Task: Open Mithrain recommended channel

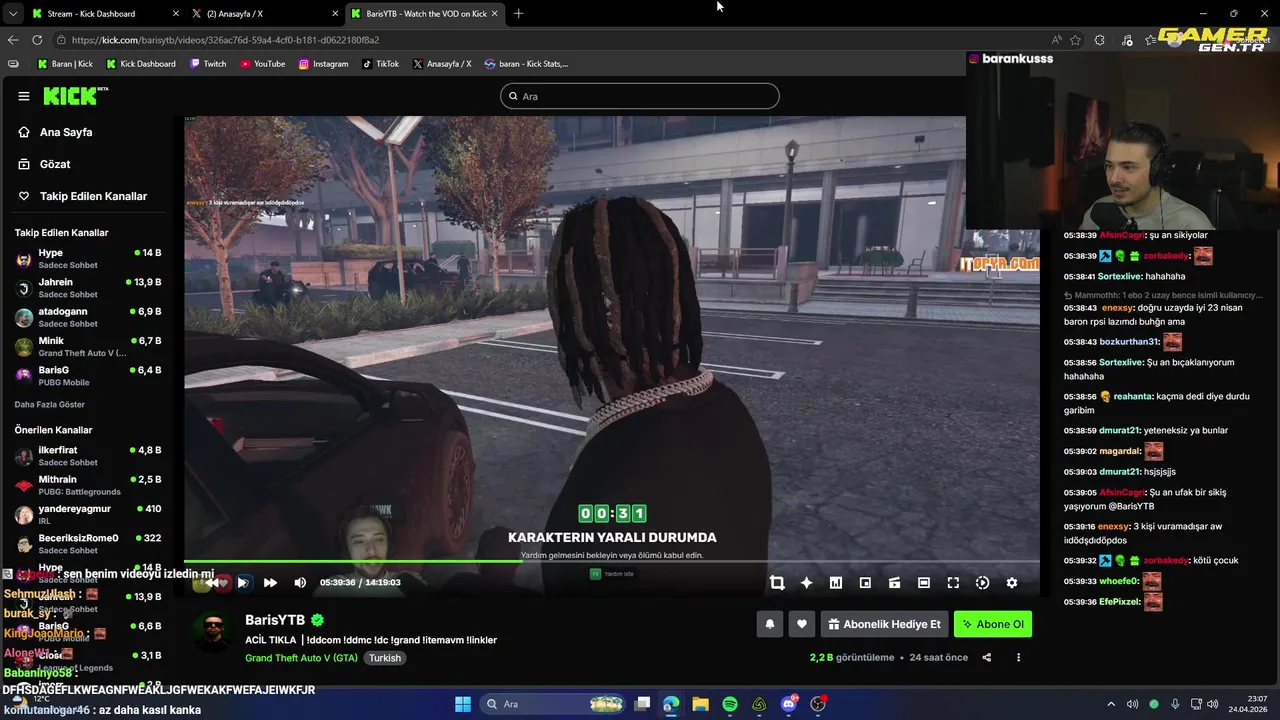Action: [x=88, y=485]
